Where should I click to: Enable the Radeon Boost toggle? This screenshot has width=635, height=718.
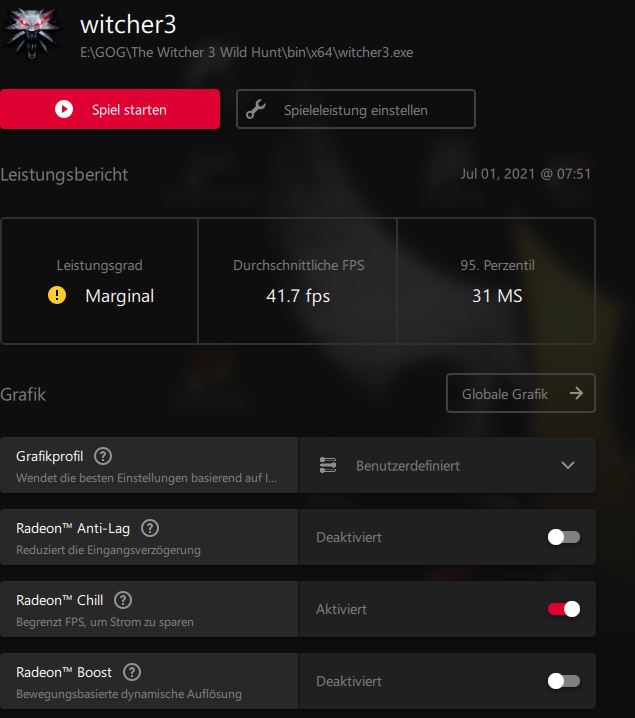pos(564,681)
